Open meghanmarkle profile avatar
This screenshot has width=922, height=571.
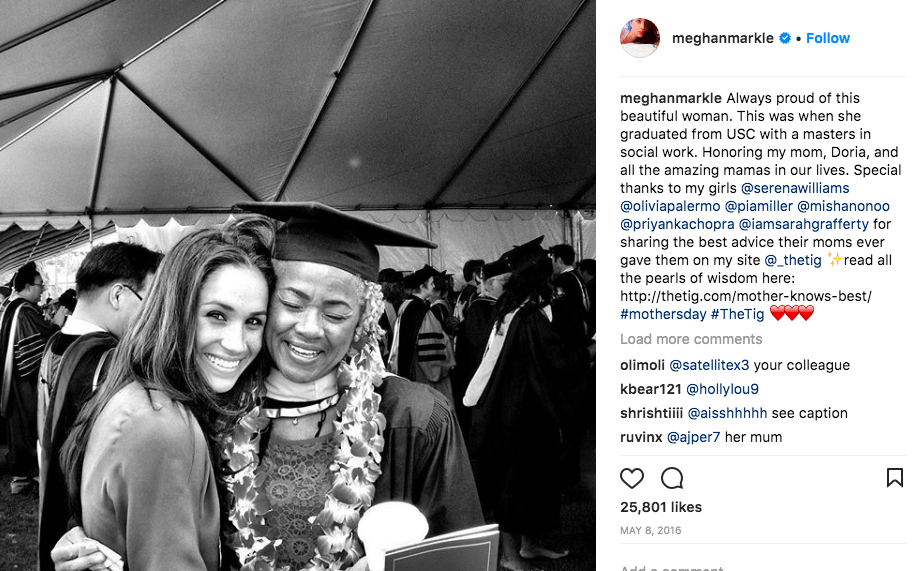click(x=640, y=38)
